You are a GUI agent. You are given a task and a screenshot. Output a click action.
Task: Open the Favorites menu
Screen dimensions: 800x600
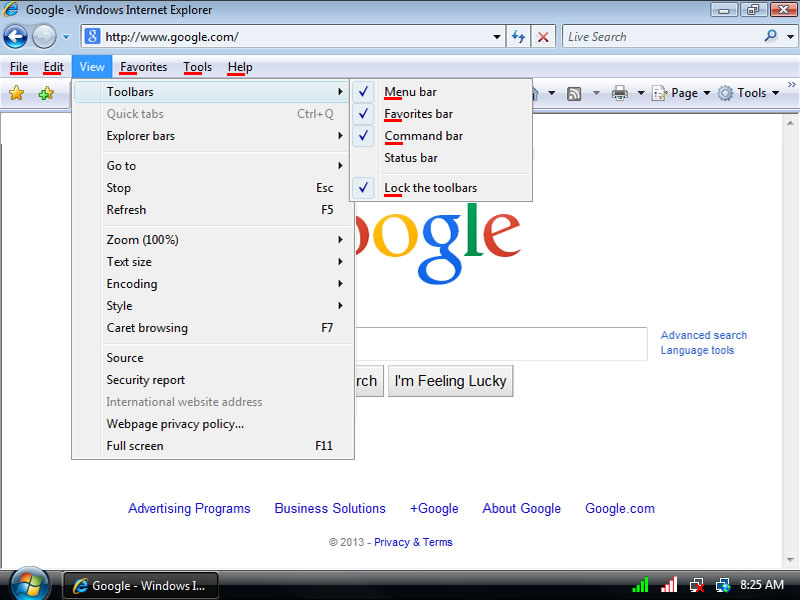143,67
